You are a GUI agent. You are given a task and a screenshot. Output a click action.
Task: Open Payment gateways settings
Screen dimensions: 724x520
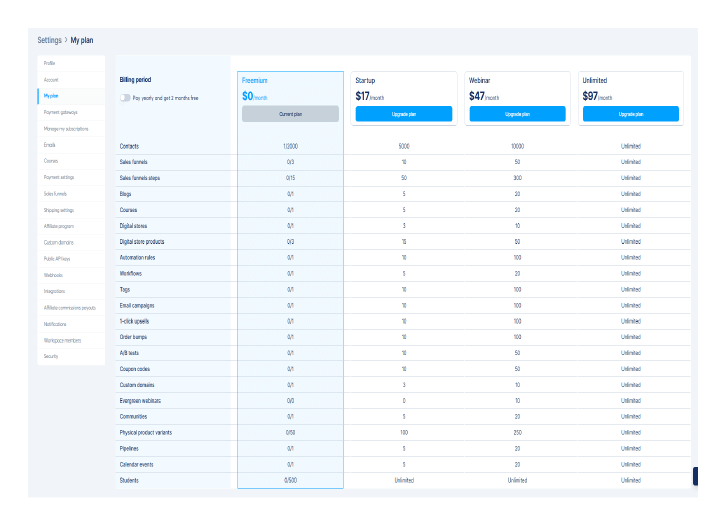pyautogui.click(x=71, y=112)
